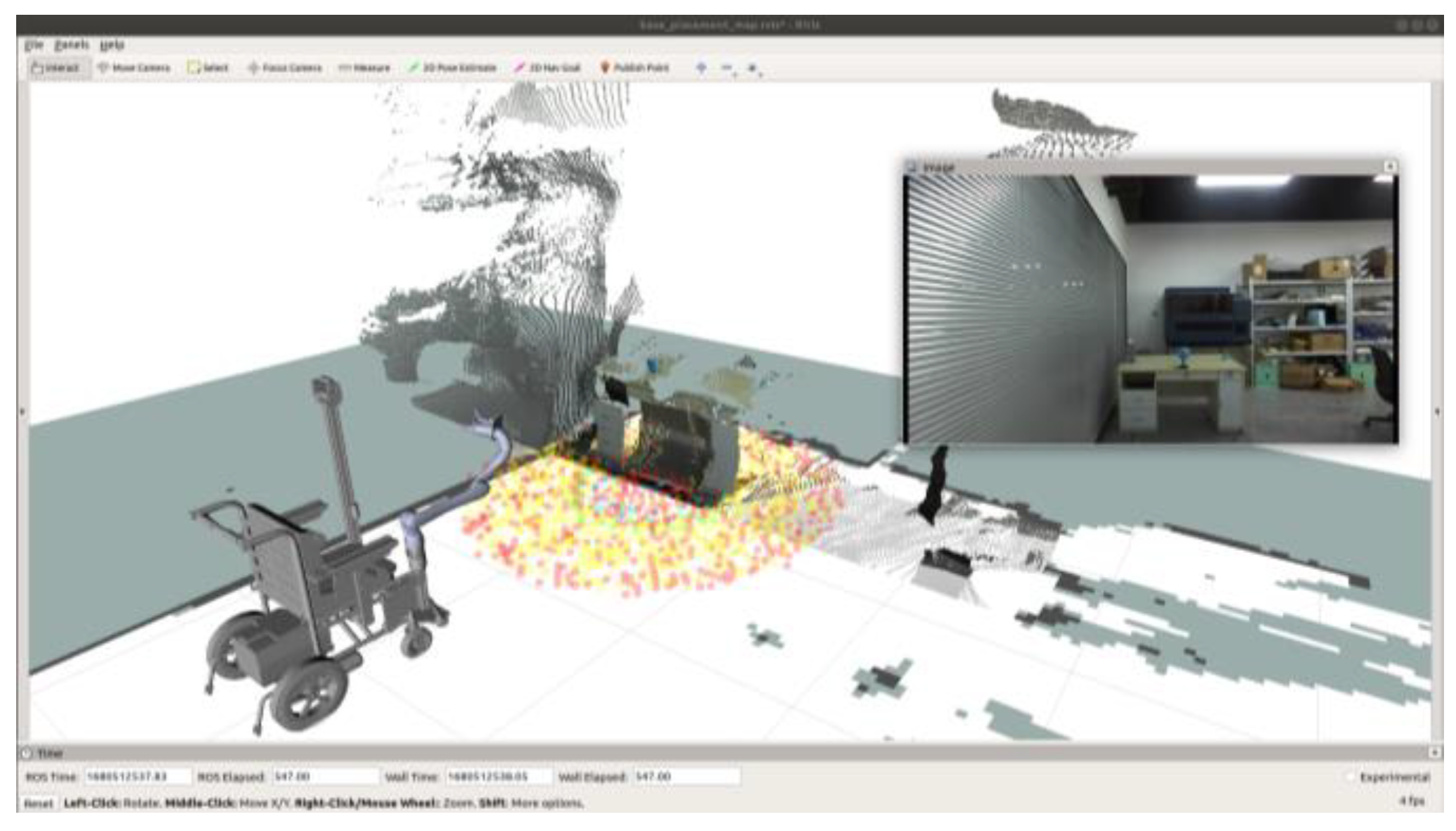Click the ROS Time field
This screenshot has width=1456, height=831.
[137, 776]
